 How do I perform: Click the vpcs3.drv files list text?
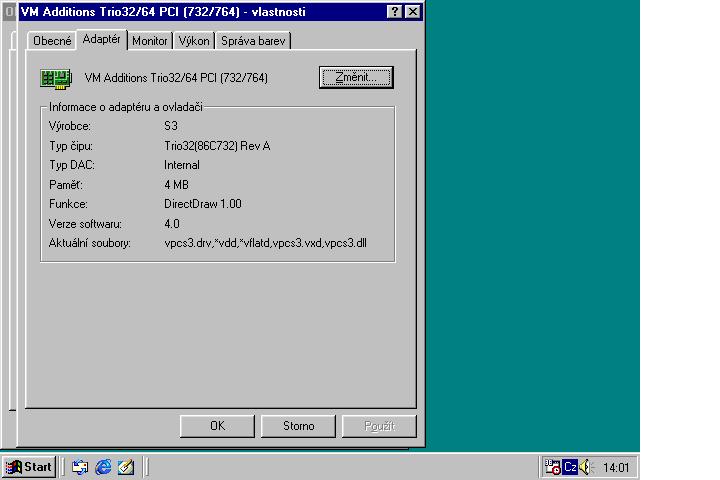click(x=265, y=243)
